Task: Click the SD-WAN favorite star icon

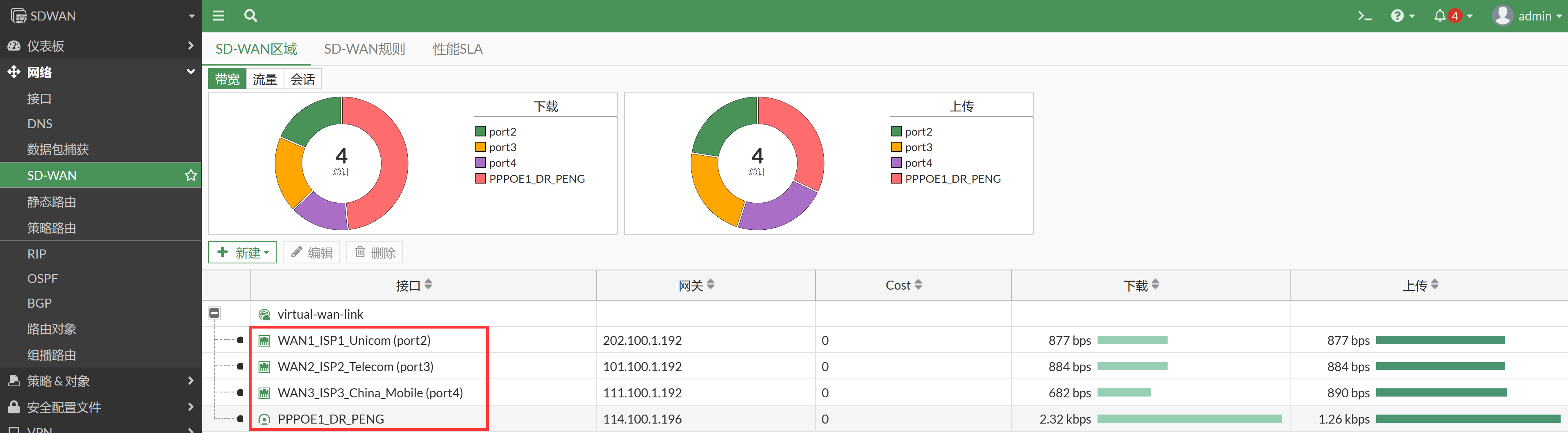Action: [x=191, y=175]
